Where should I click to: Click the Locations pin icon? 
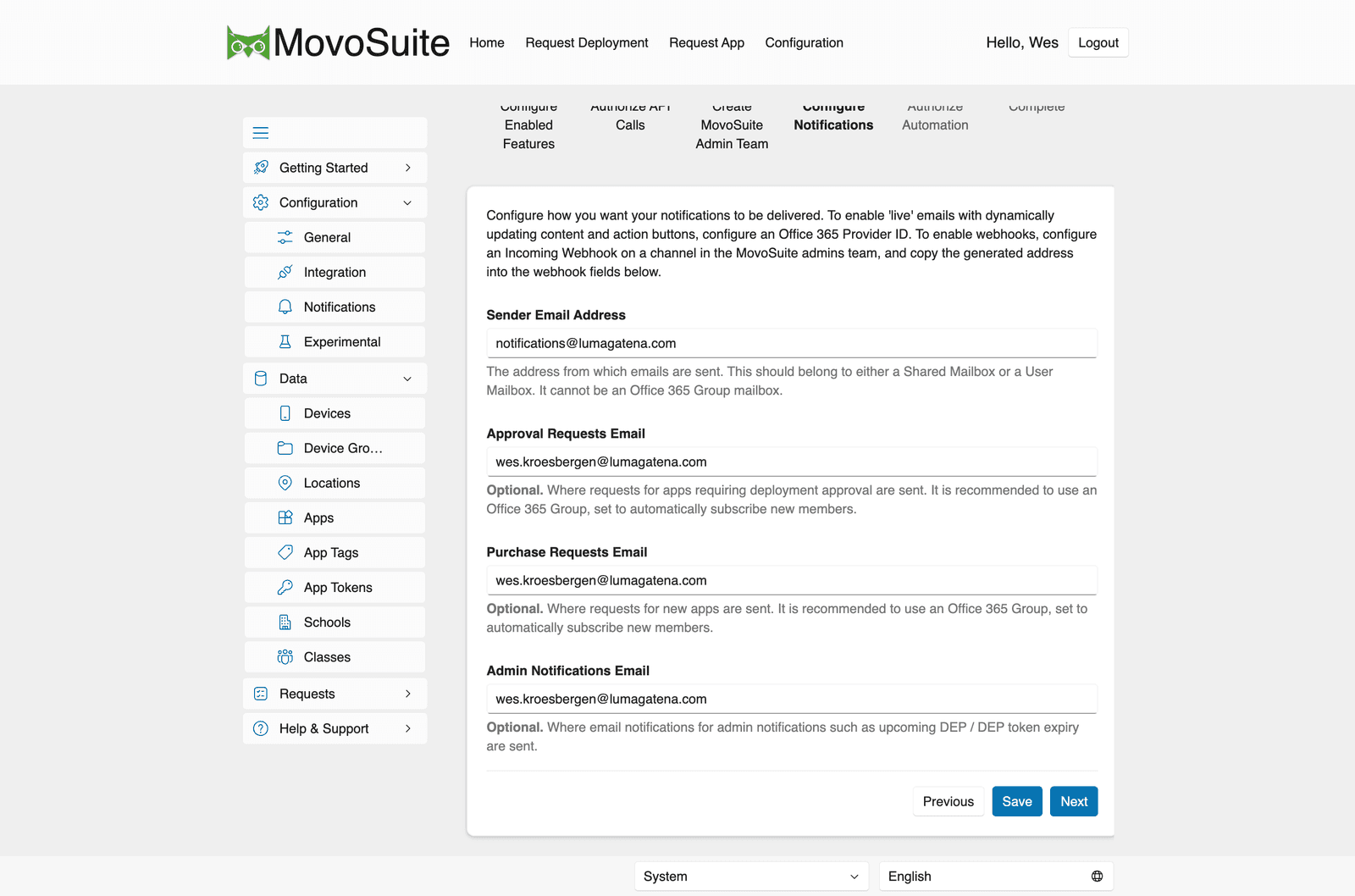tap(285, 483)
